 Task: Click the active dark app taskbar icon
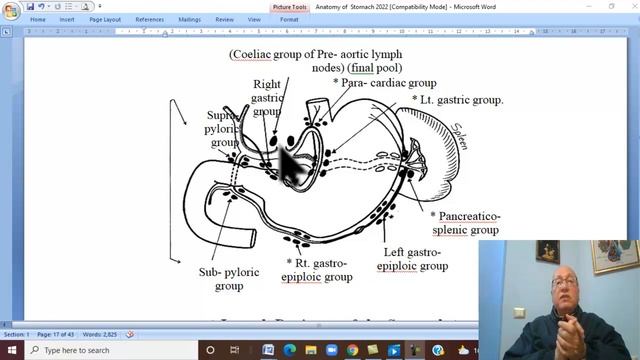[x=415, y=350]
